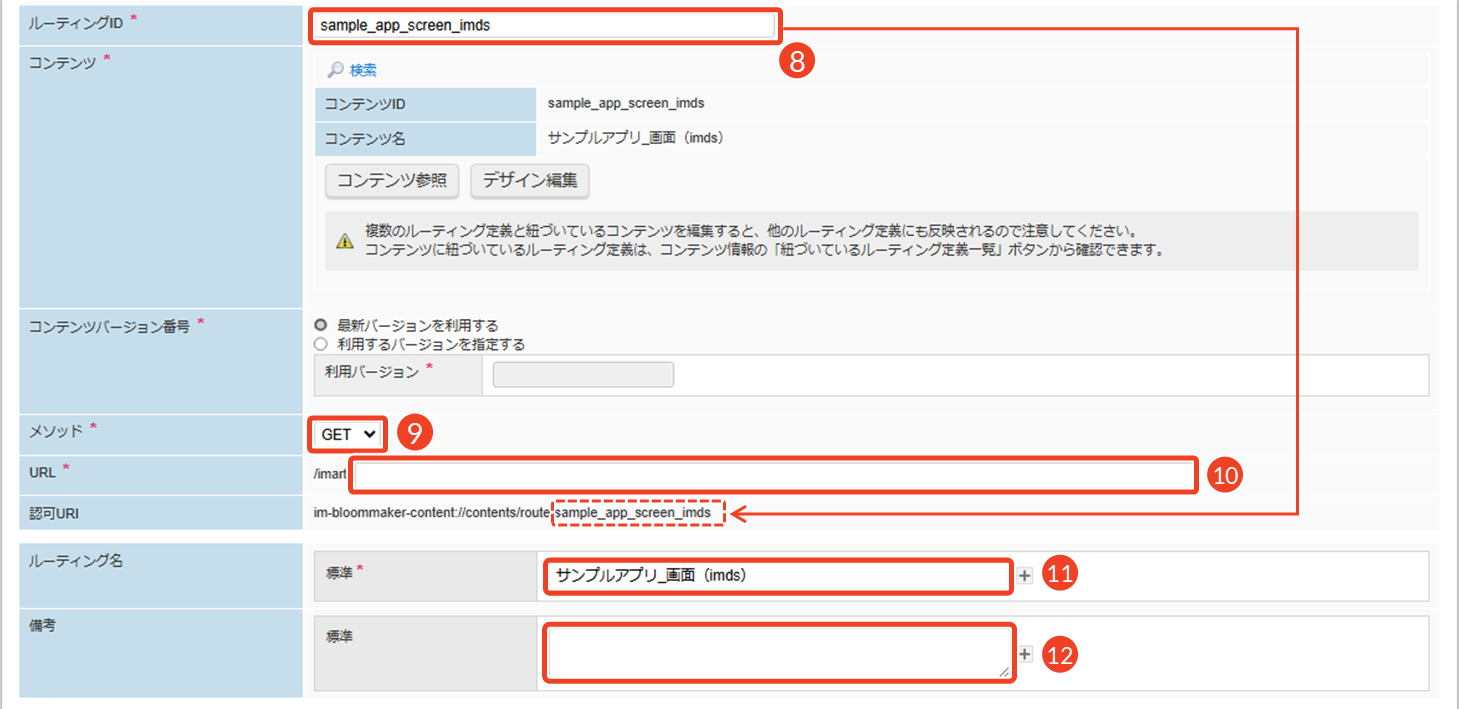The width and height of the screenshot is (1459, 709).
Task: Open the GET method dropdown
Action: click(x=348, y=434)
